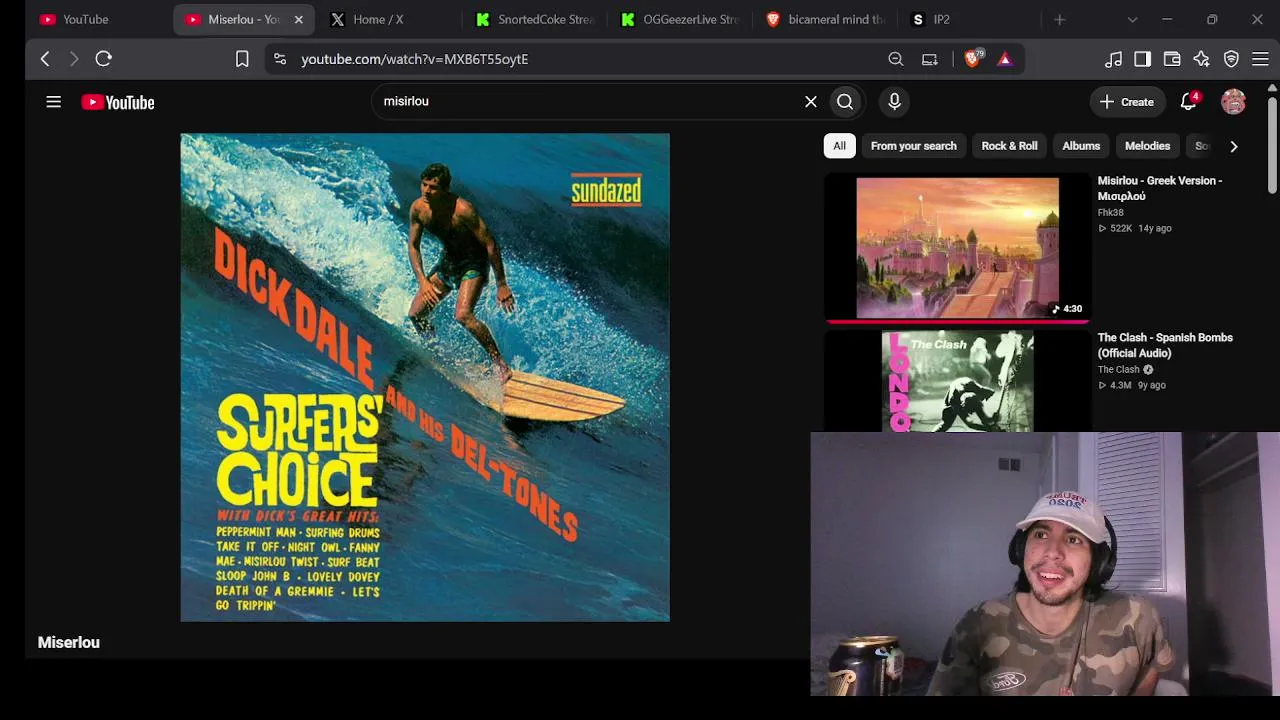1280x720 pixels.
Task: Click the picture-in-picture icon in address bar
Action: [x=930, y=59]
